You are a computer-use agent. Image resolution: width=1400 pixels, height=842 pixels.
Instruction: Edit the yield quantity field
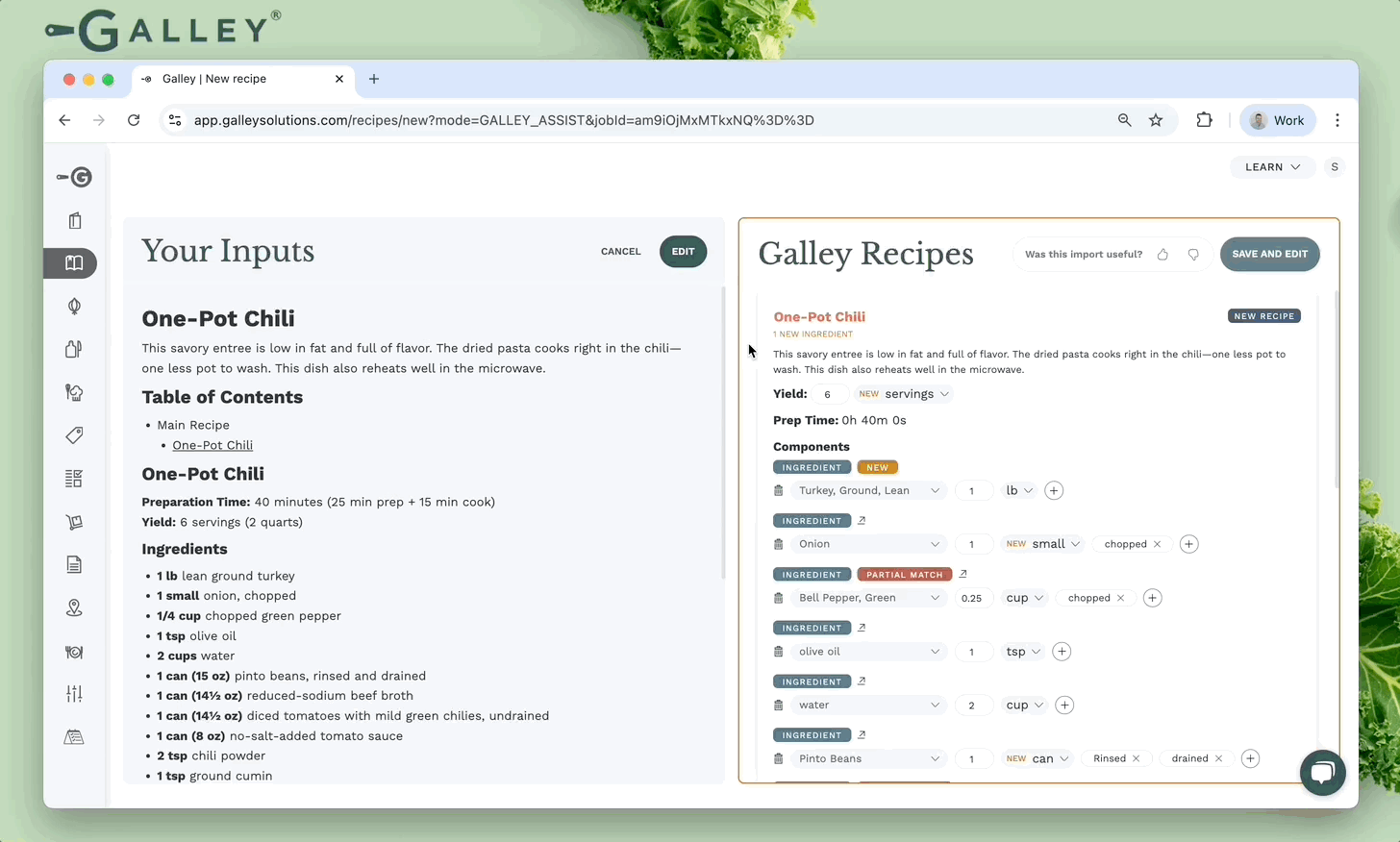pos(830,394)
